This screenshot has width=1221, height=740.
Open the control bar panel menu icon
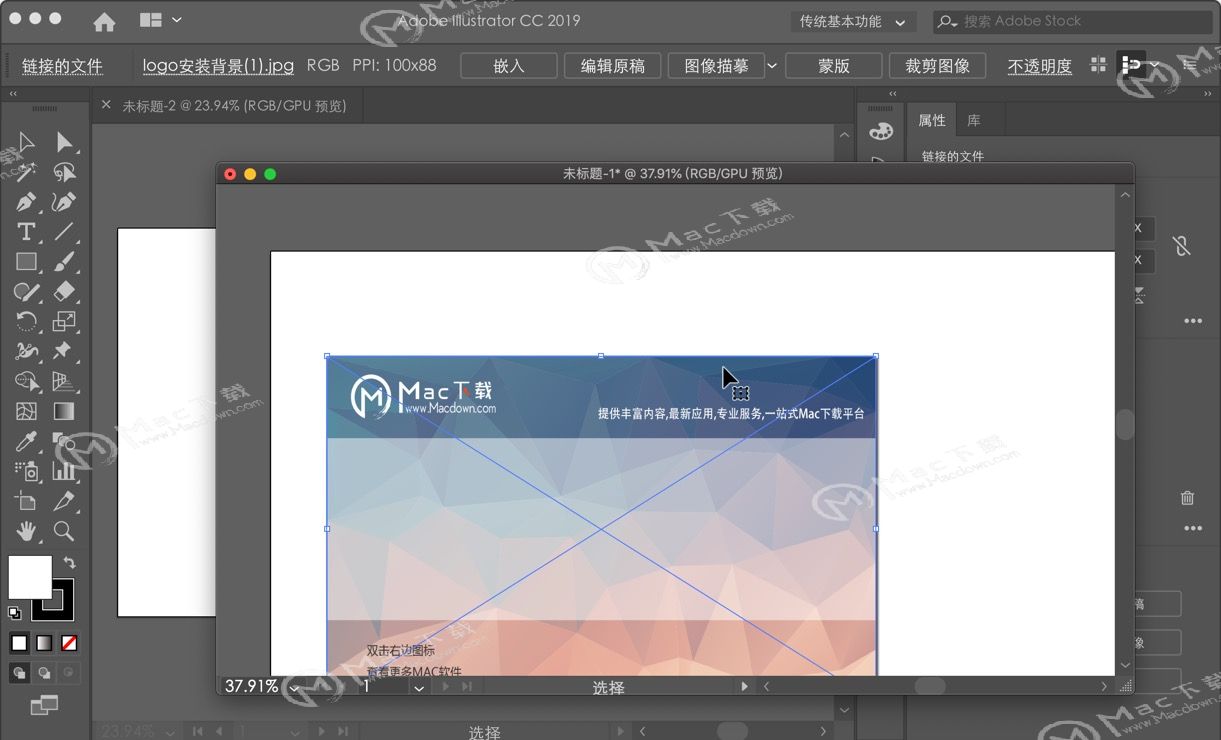click(x=1190, y=65)
